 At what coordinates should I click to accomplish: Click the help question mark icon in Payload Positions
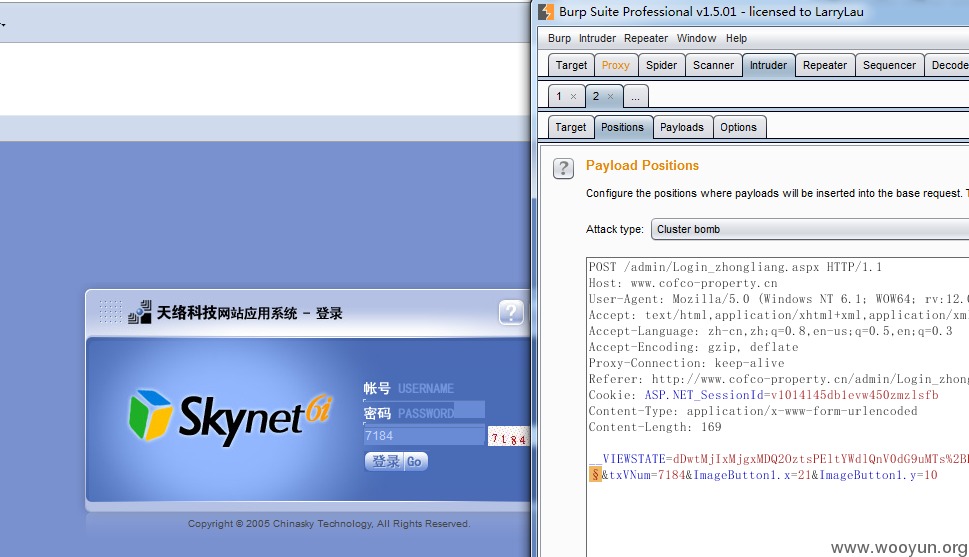(x=563, y=168)
